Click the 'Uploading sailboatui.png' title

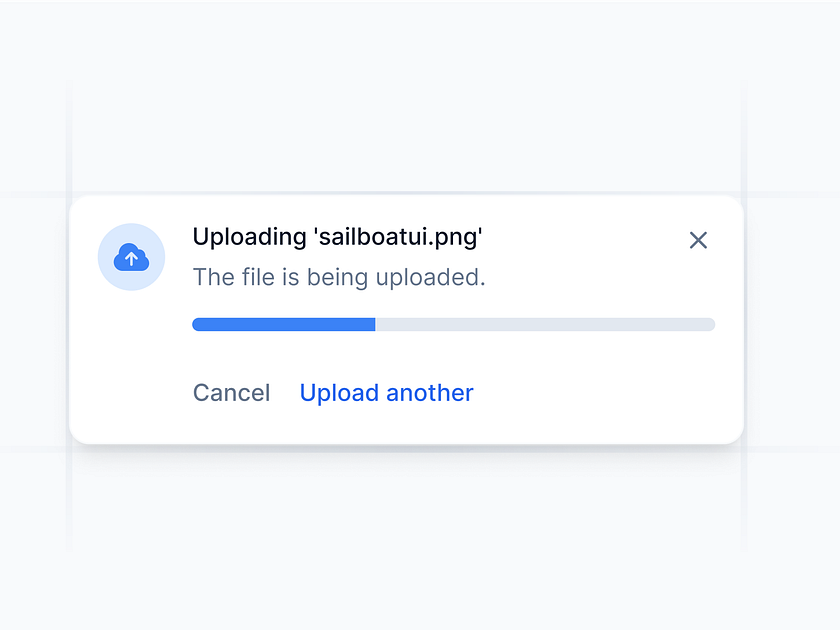click(337, 238)
